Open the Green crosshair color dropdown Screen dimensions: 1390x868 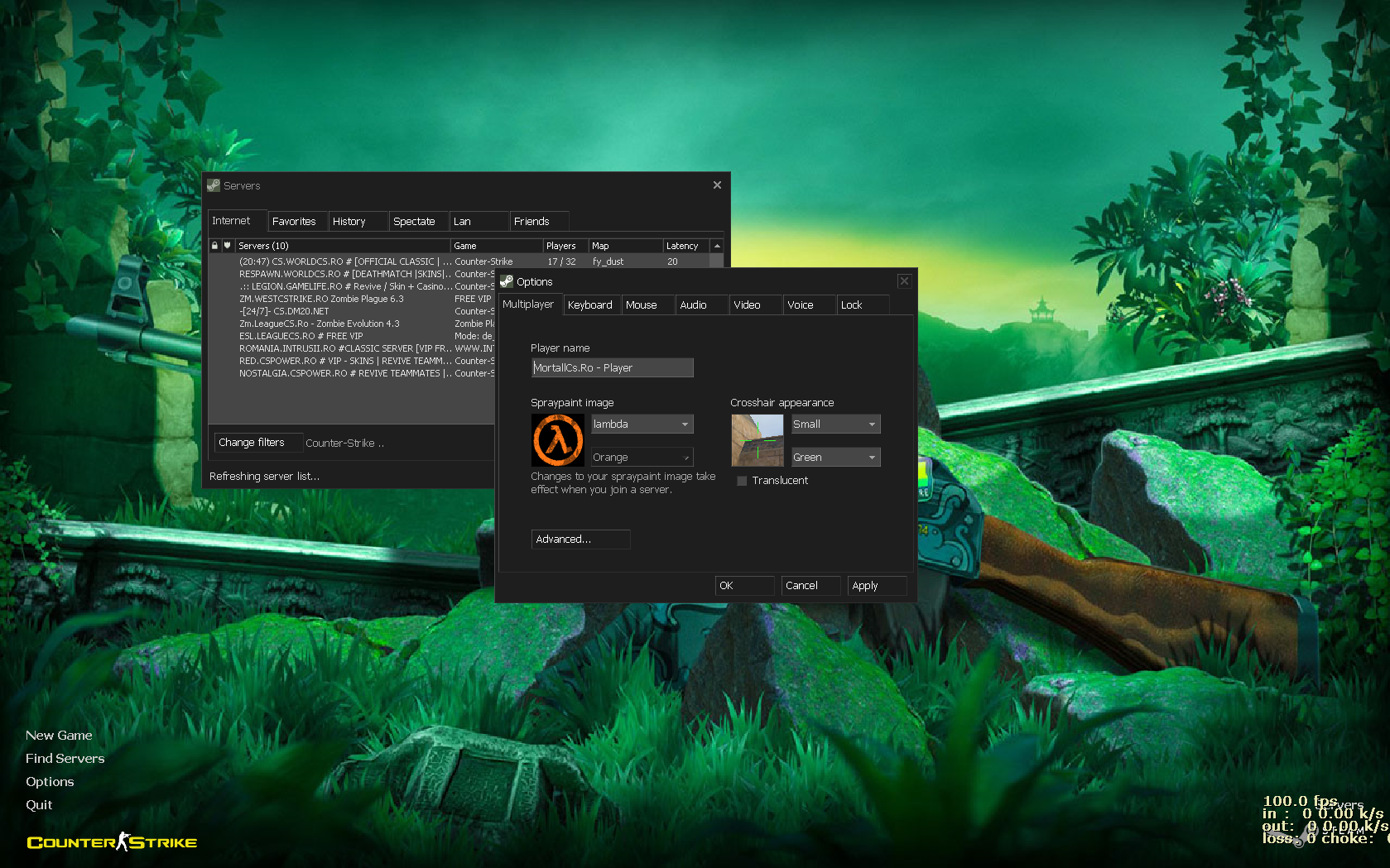[835, 457]
